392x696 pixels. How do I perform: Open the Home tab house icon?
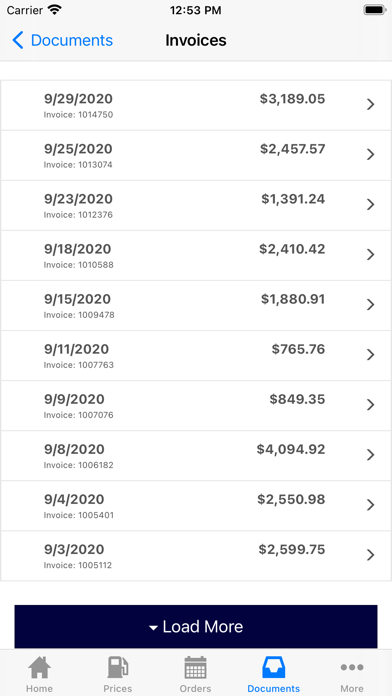(x=39, y=667)
